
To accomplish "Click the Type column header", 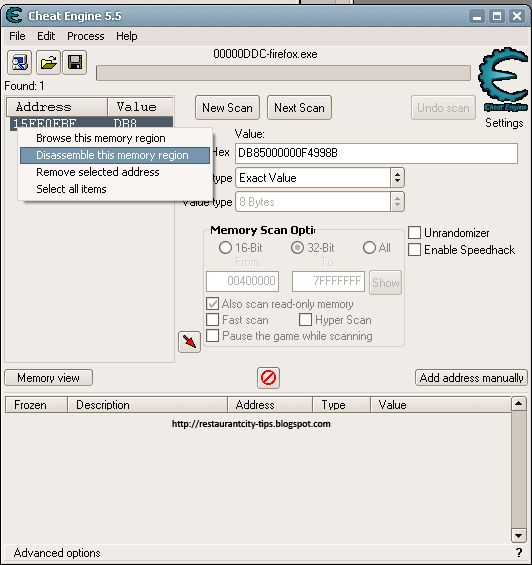I will pyautogui.click(x=341, y=405).
